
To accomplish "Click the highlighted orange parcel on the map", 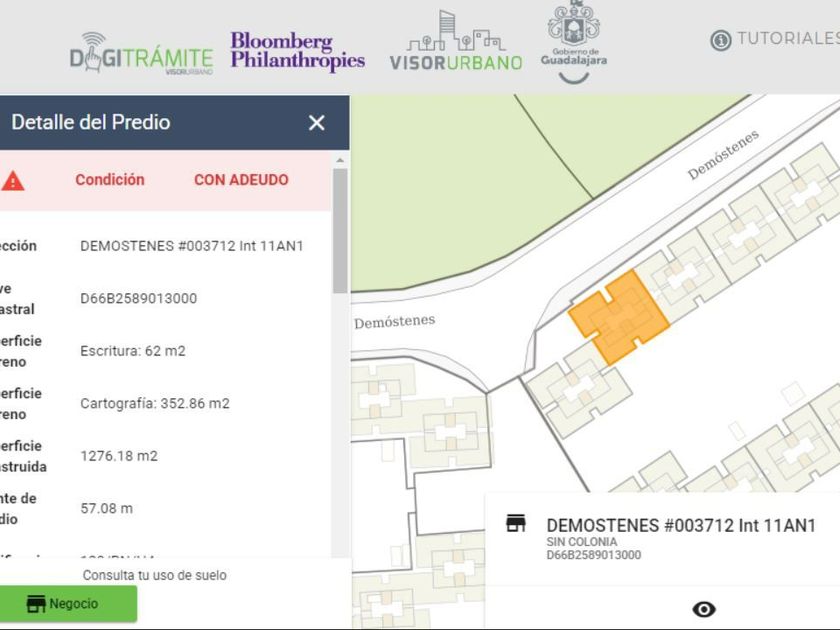I will [x=617, y=315].
